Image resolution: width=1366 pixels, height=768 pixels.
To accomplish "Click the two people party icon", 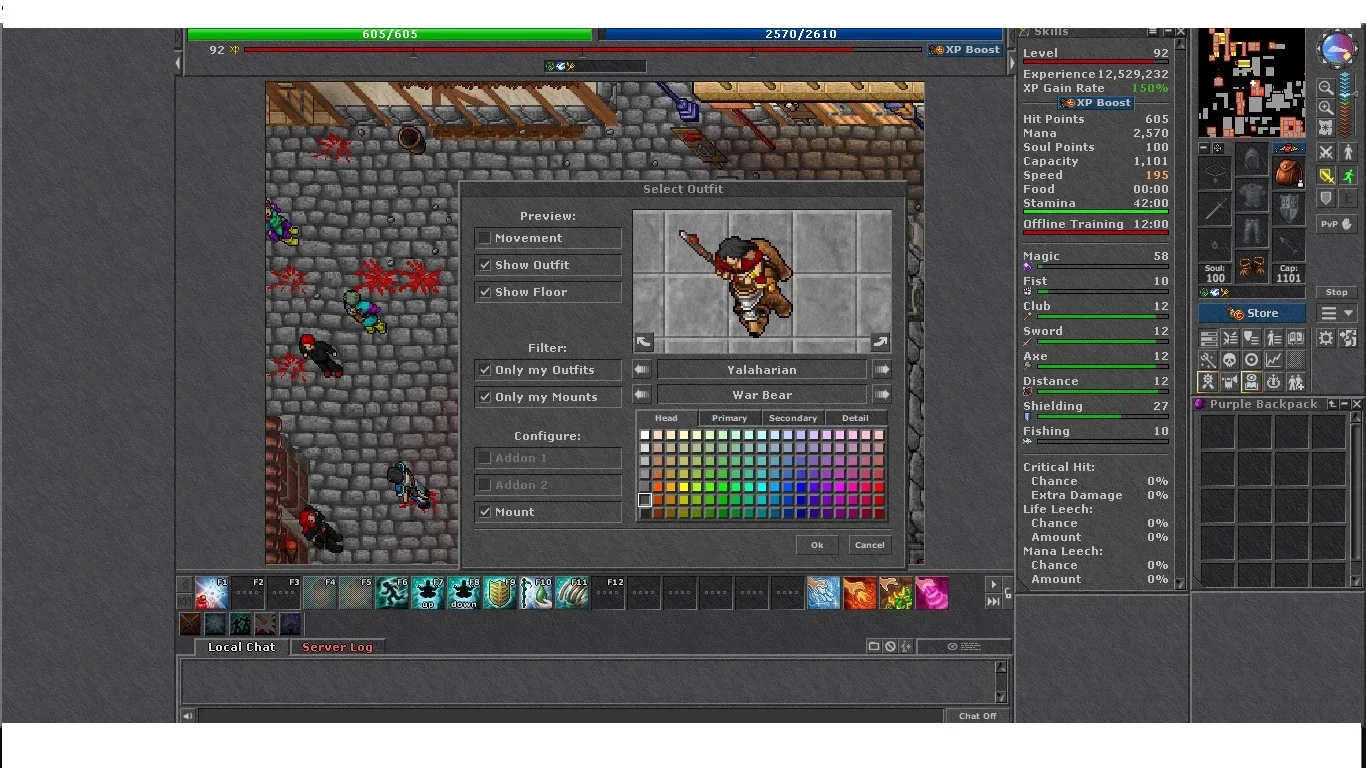I will [1295, 382].
